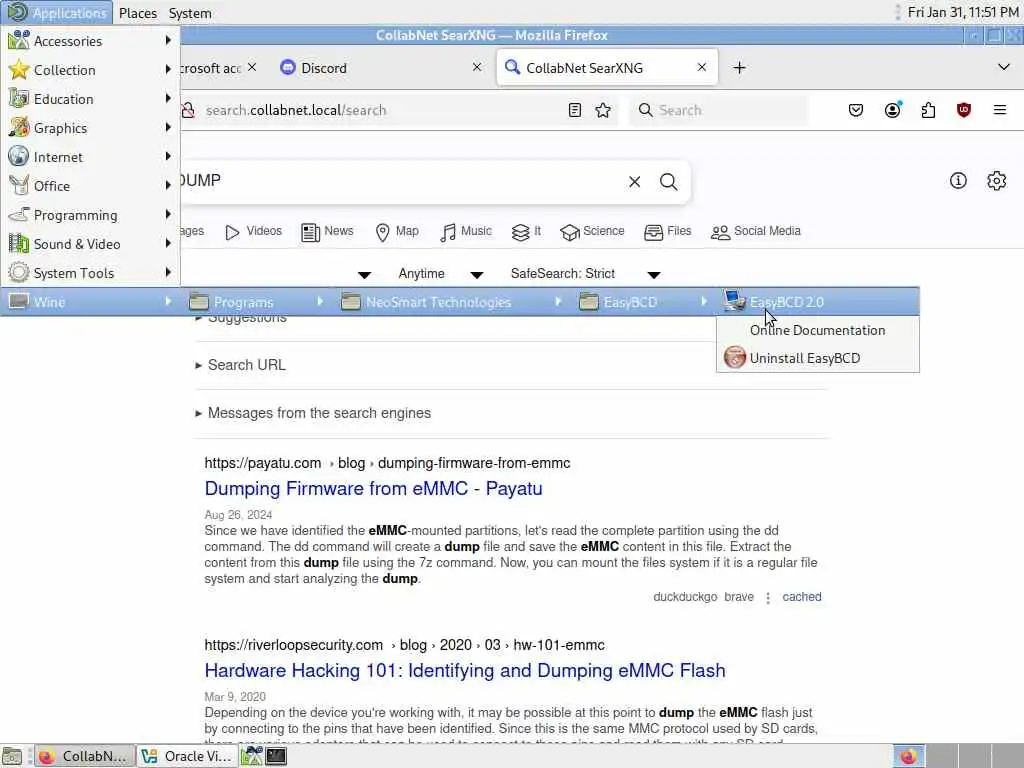Open the Internet menu category
Screen dimensions: 1024x768
pyautogui.click(x=90, y=157)
